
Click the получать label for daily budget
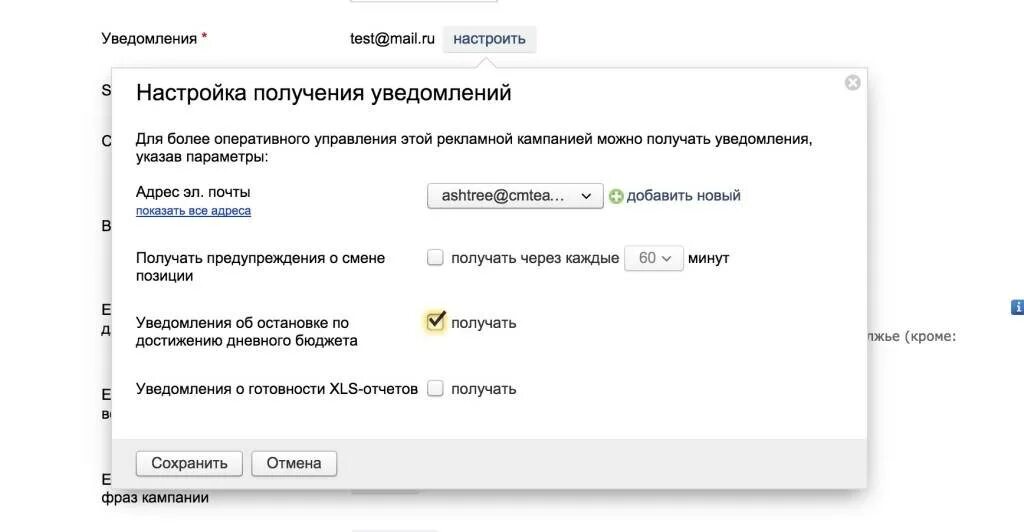[483, 322]
